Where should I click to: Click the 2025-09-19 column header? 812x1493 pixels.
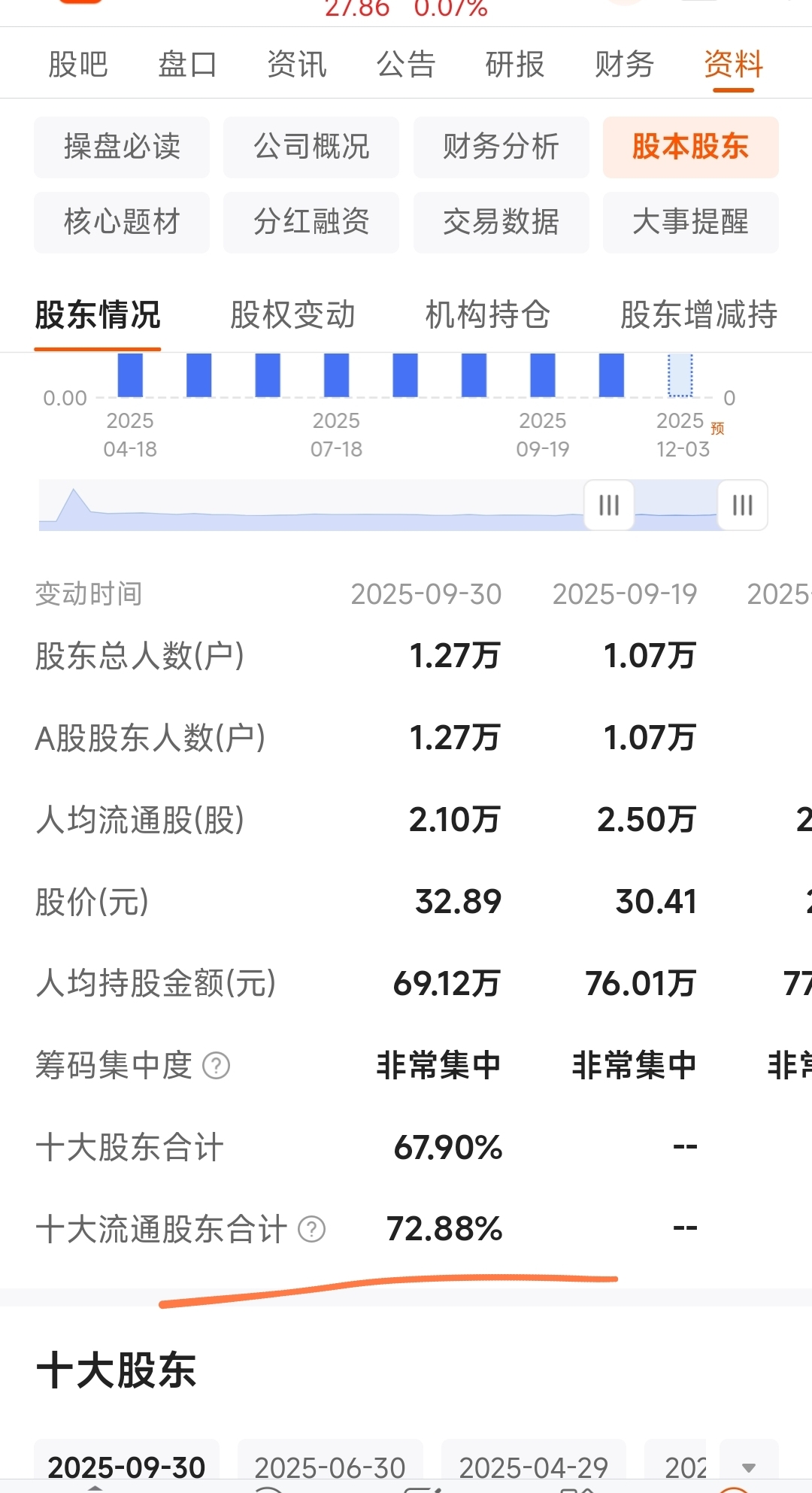click(625, 594)
